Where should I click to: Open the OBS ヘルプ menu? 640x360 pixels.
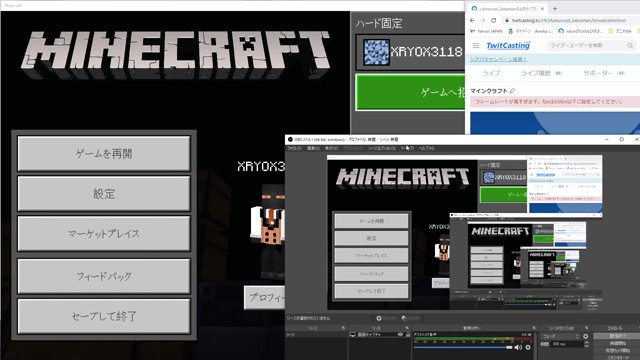point(426,148)
